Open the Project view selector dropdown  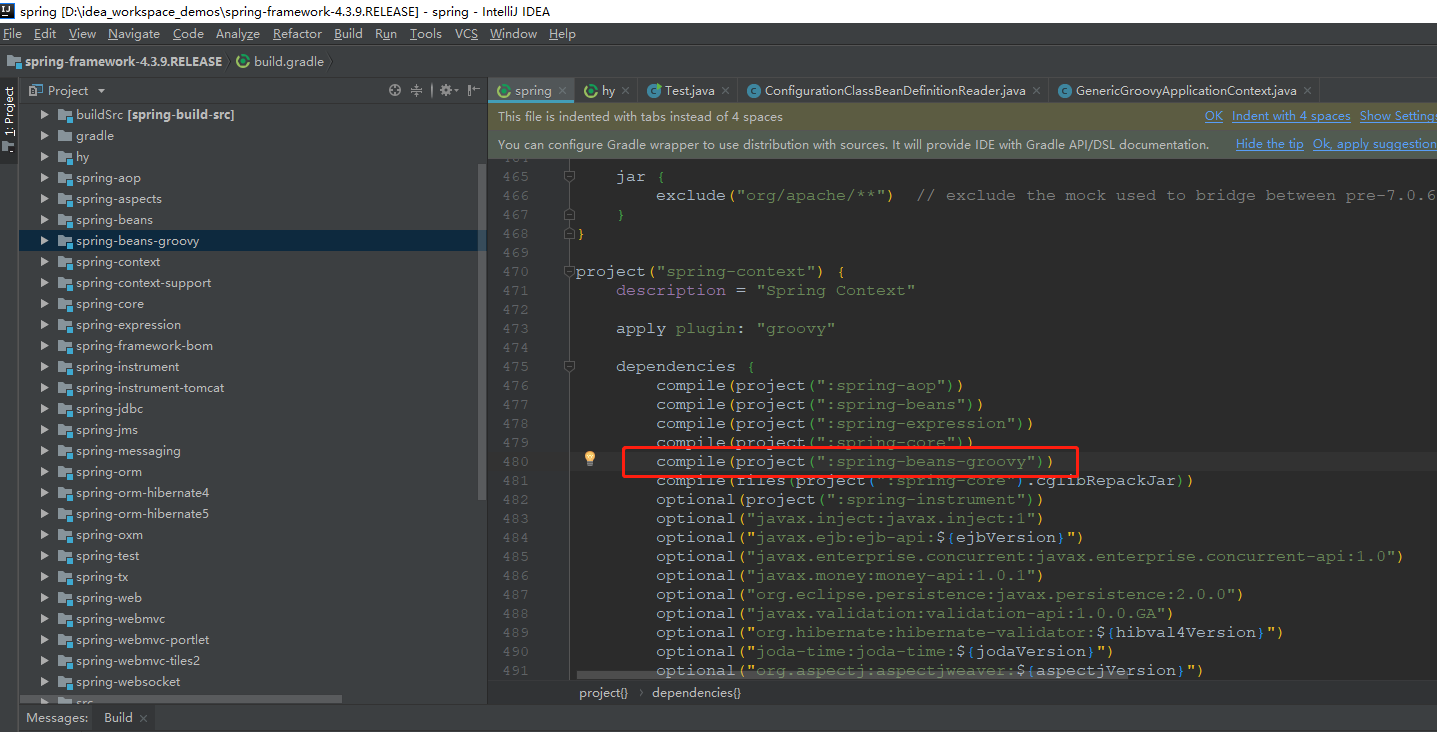66,90
